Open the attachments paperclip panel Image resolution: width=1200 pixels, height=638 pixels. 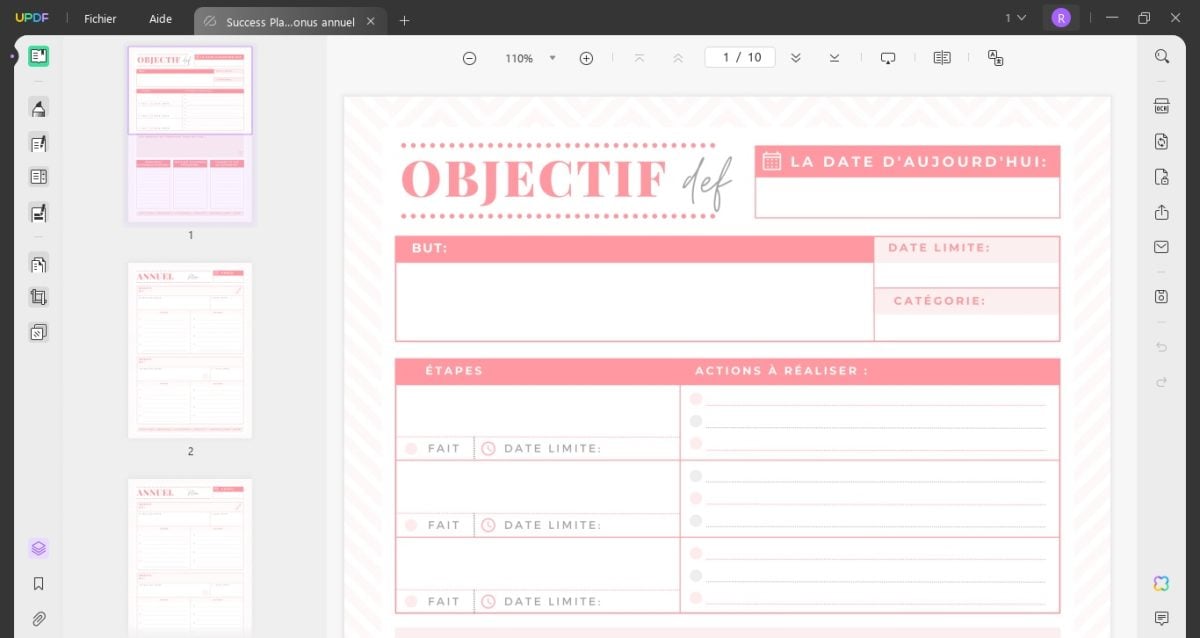coord(38,618)
